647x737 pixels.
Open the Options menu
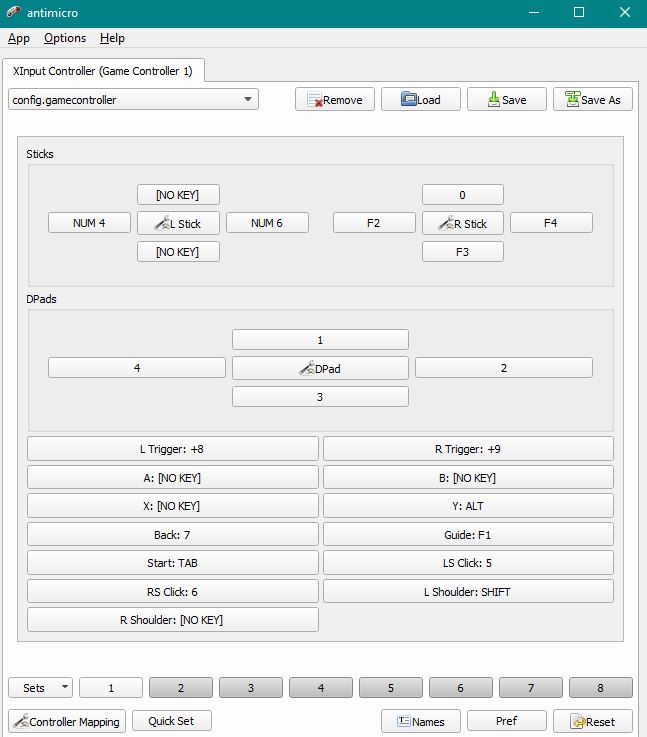[65, 38]
